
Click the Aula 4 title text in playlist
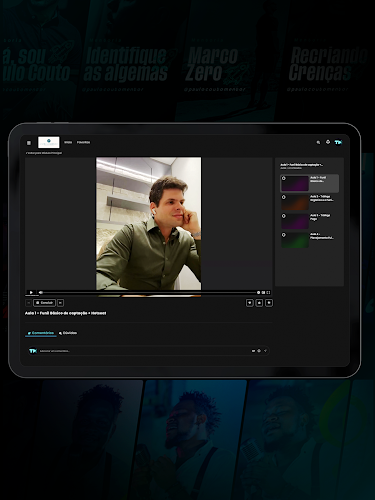(322, 236)
